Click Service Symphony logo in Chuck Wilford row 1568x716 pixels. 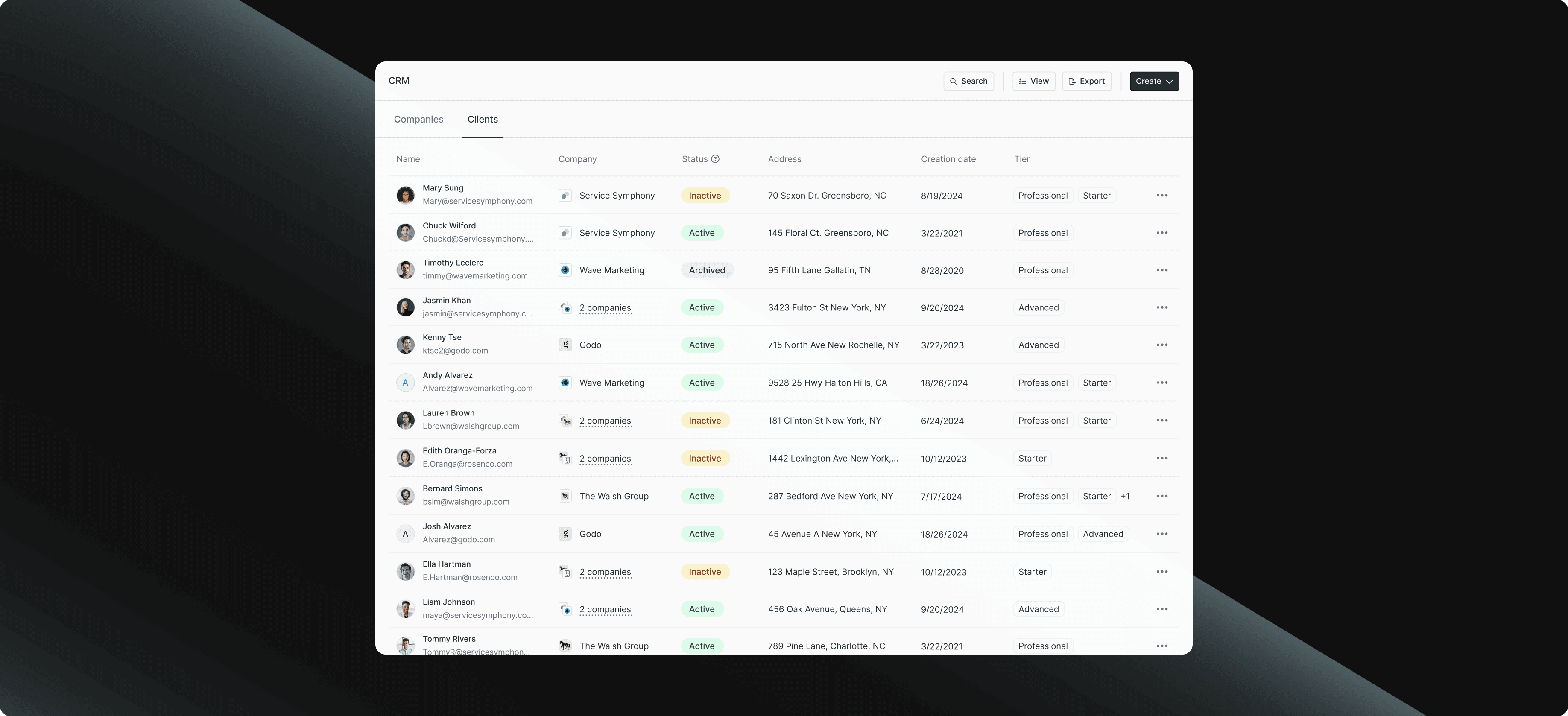click(565, 233)
